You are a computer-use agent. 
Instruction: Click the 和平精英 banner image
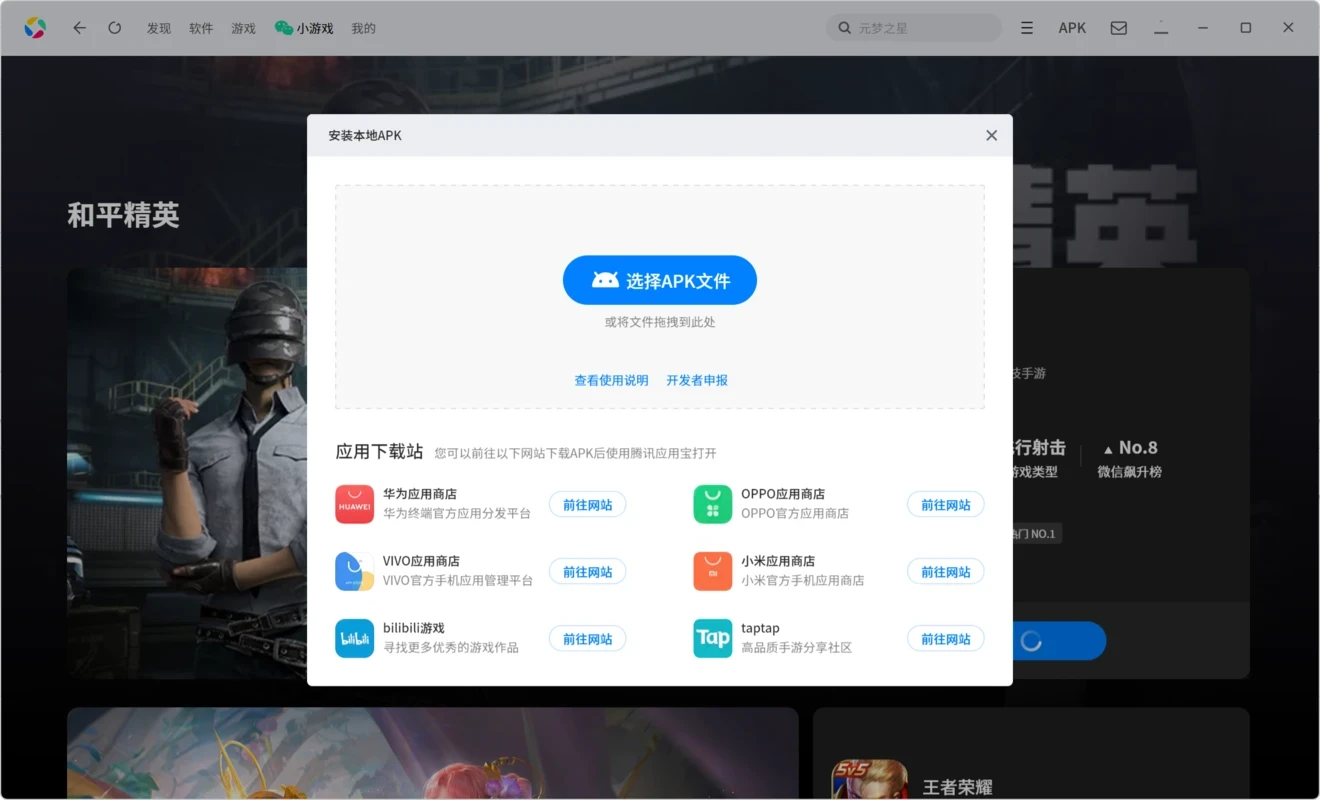click(187, 473)
